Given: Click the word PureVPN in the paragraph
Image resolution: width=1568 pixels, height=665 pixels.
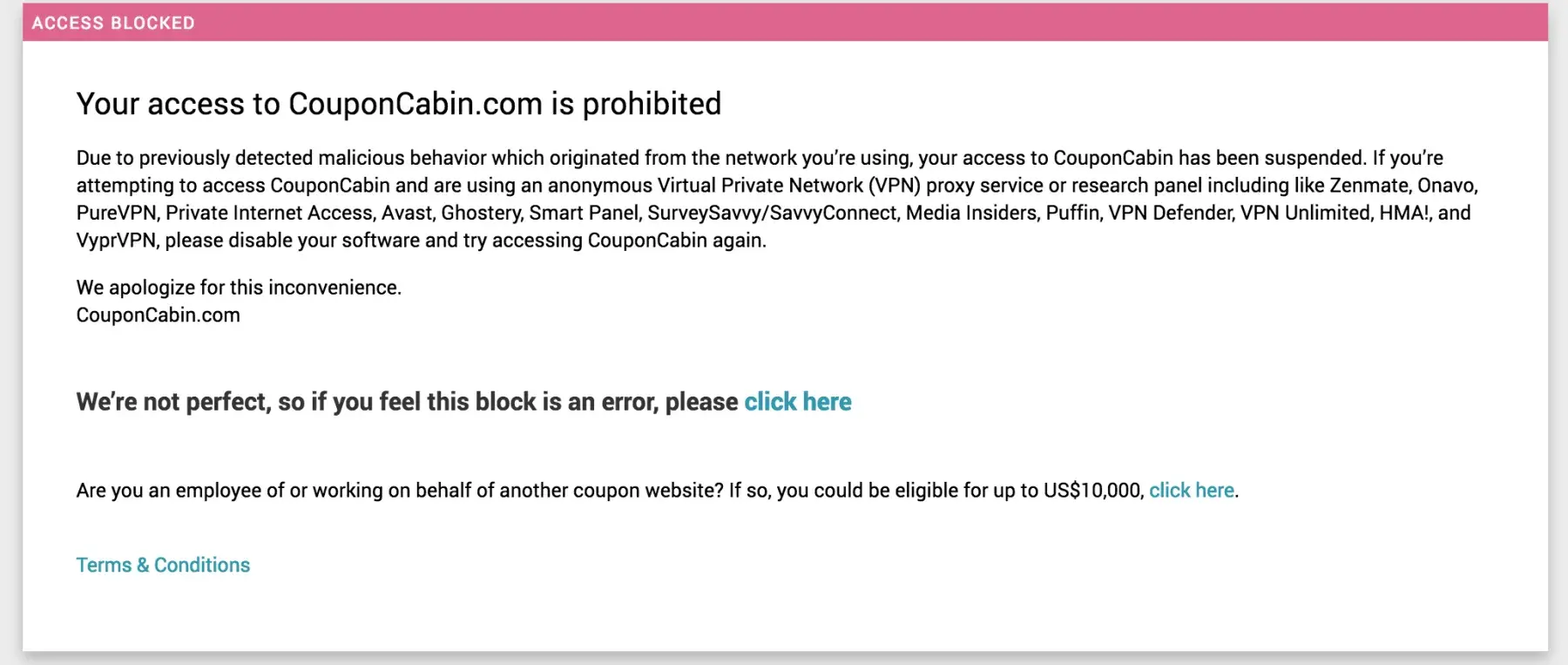Looking at the screenshot, I should click(x=116, y=214).
